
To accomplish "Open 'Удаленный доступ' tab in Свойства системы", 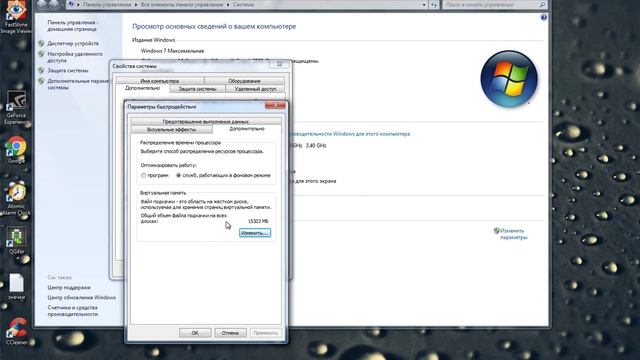I will coord(255,89).
